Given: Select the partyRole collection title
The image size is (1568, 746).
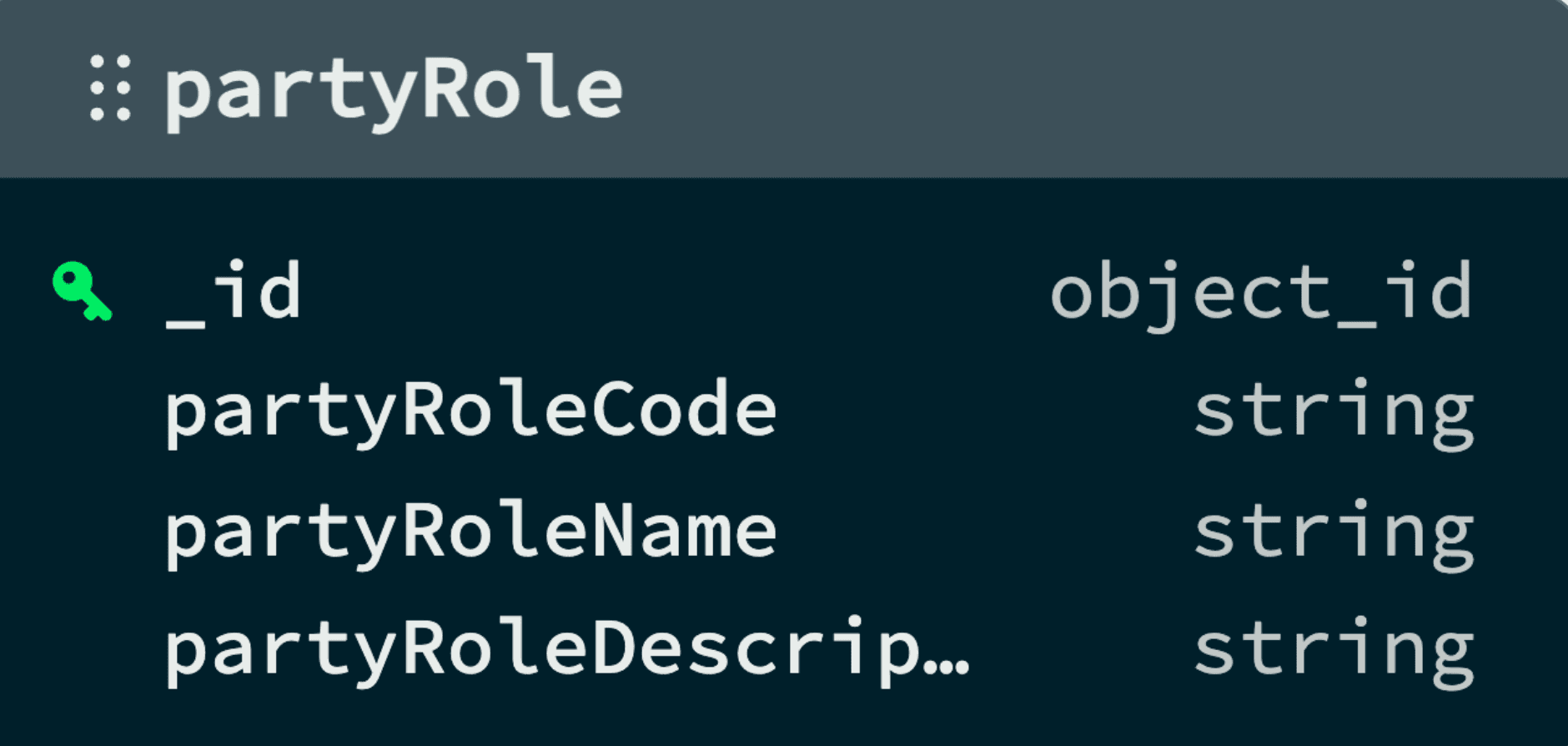Looking at the screenshot, I should (393, 90).
